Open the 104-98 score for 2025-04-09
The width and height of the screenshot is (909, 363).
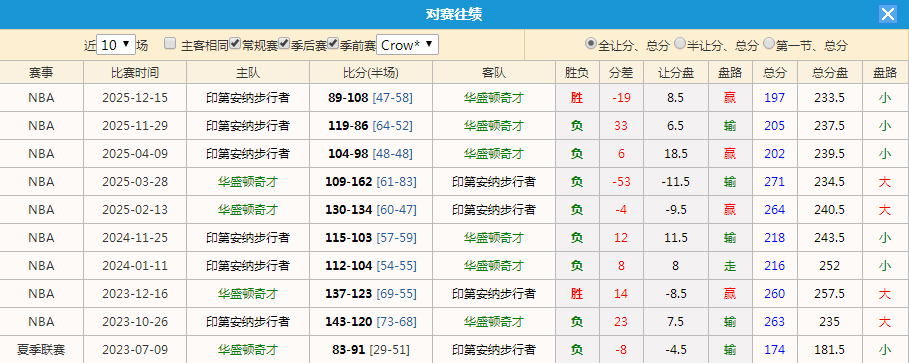(x=348, y=154)
